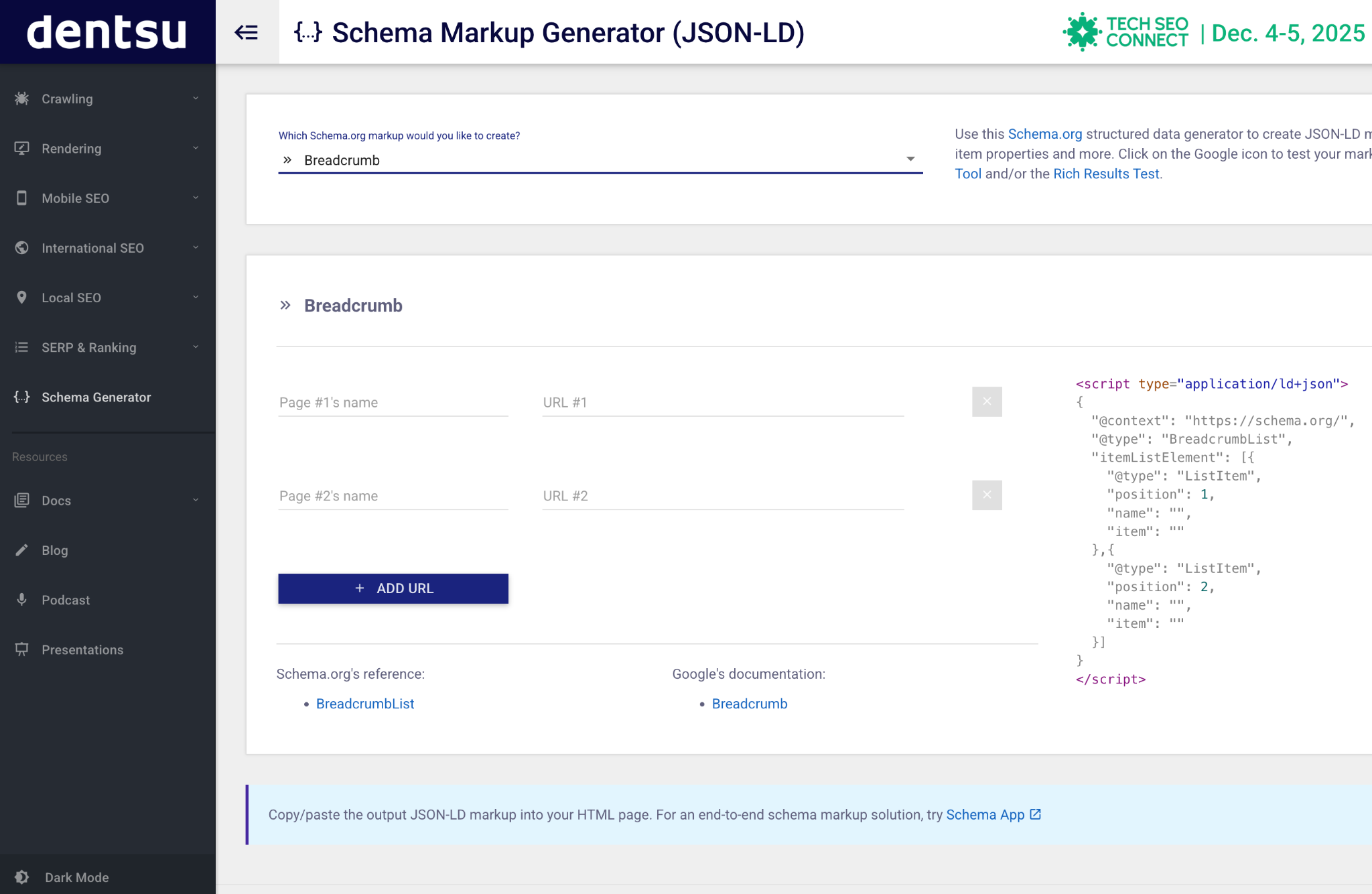Click the Local SEO pin icon

(x=21, y=297)
